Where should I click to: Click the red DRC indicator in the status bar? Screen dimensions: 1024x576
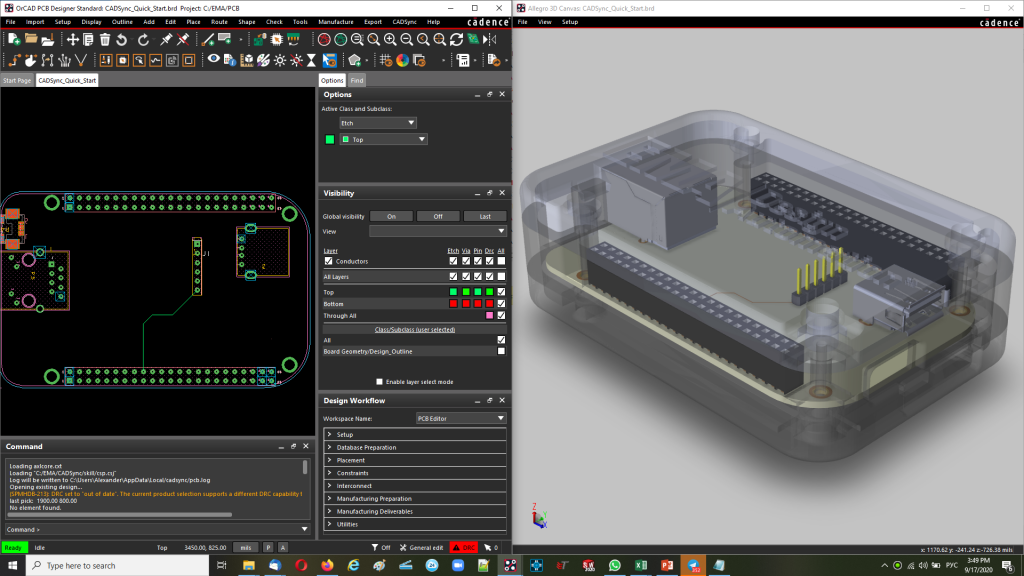point(465,547)
